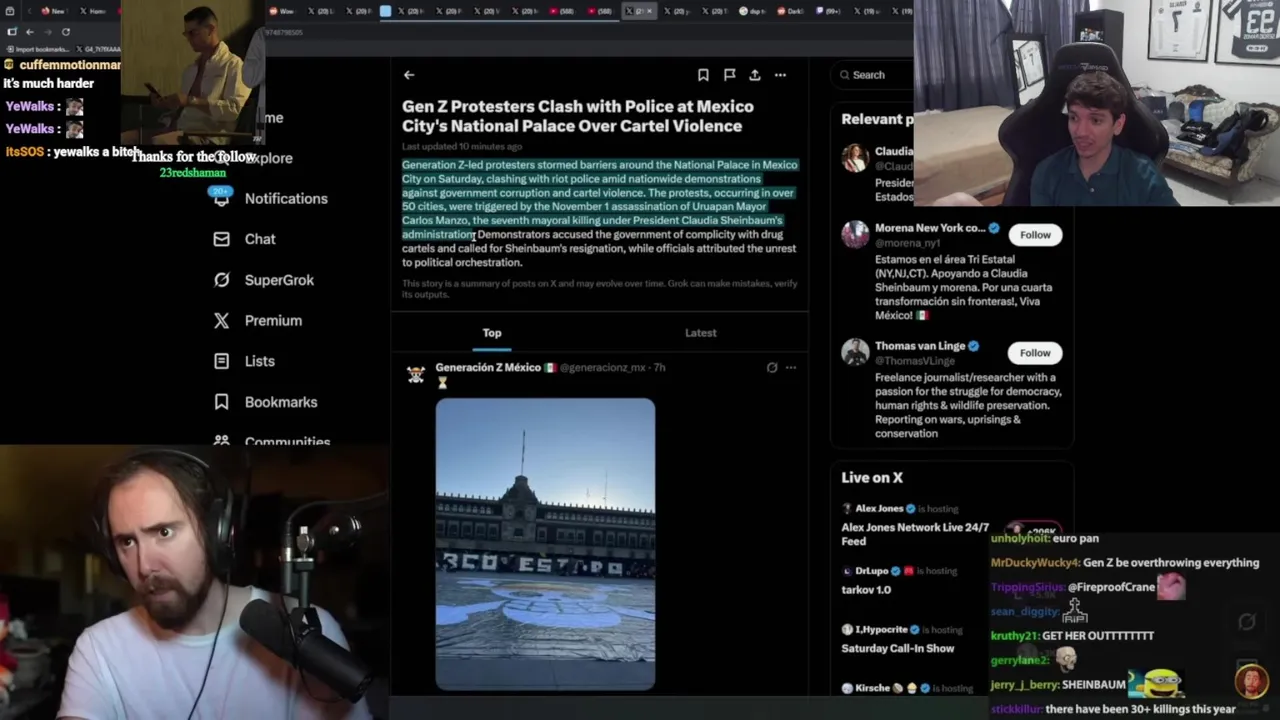The image size is (1280, 720).
Task: Open Bookmarks in X sidebar
Action: (266, 402)
